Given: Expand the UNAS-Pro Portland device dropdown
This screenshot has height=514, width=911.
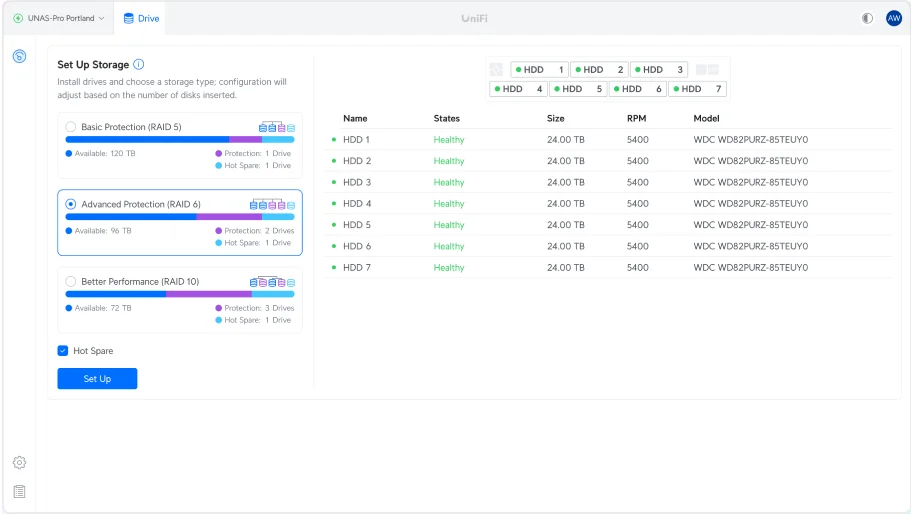Looking at the screenshot, I should 59,19.
